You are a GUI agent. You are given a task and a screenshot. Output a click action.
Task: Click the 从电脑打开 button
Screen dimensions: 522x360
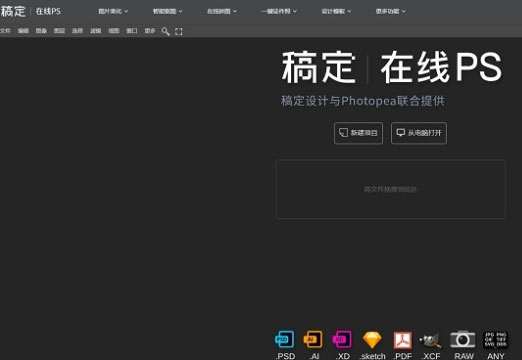pos(419,133)
